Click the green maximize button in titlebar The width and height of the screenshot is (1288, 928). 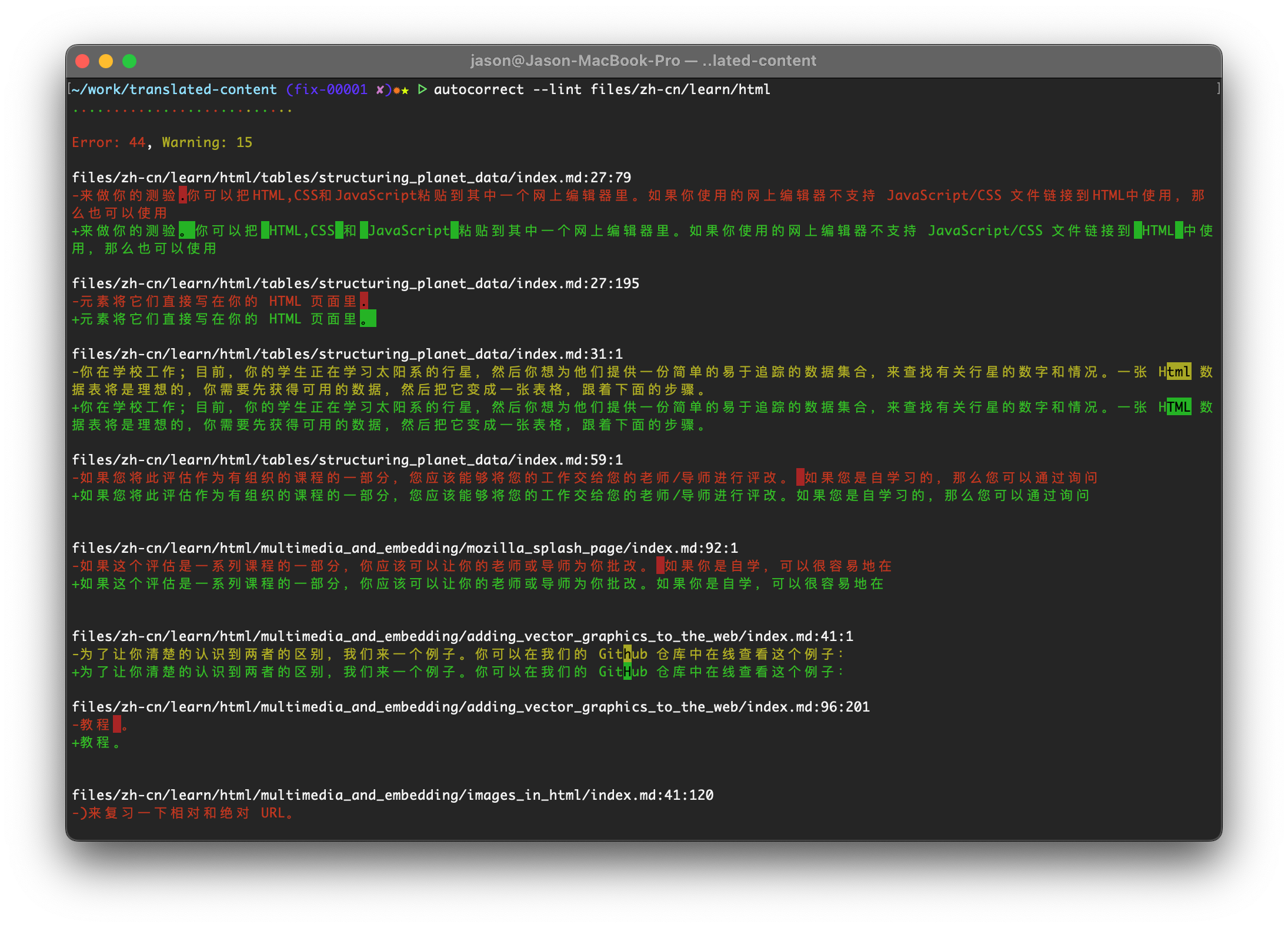tap(131, 62)
